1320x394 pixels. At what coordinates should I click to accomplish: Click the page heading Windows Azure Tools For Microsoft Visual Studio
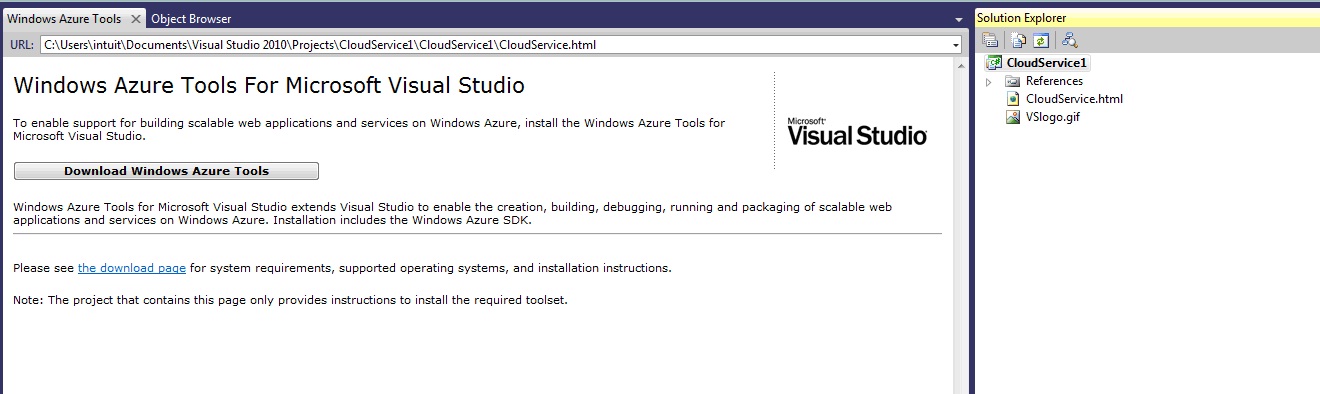tap(269, 85)
